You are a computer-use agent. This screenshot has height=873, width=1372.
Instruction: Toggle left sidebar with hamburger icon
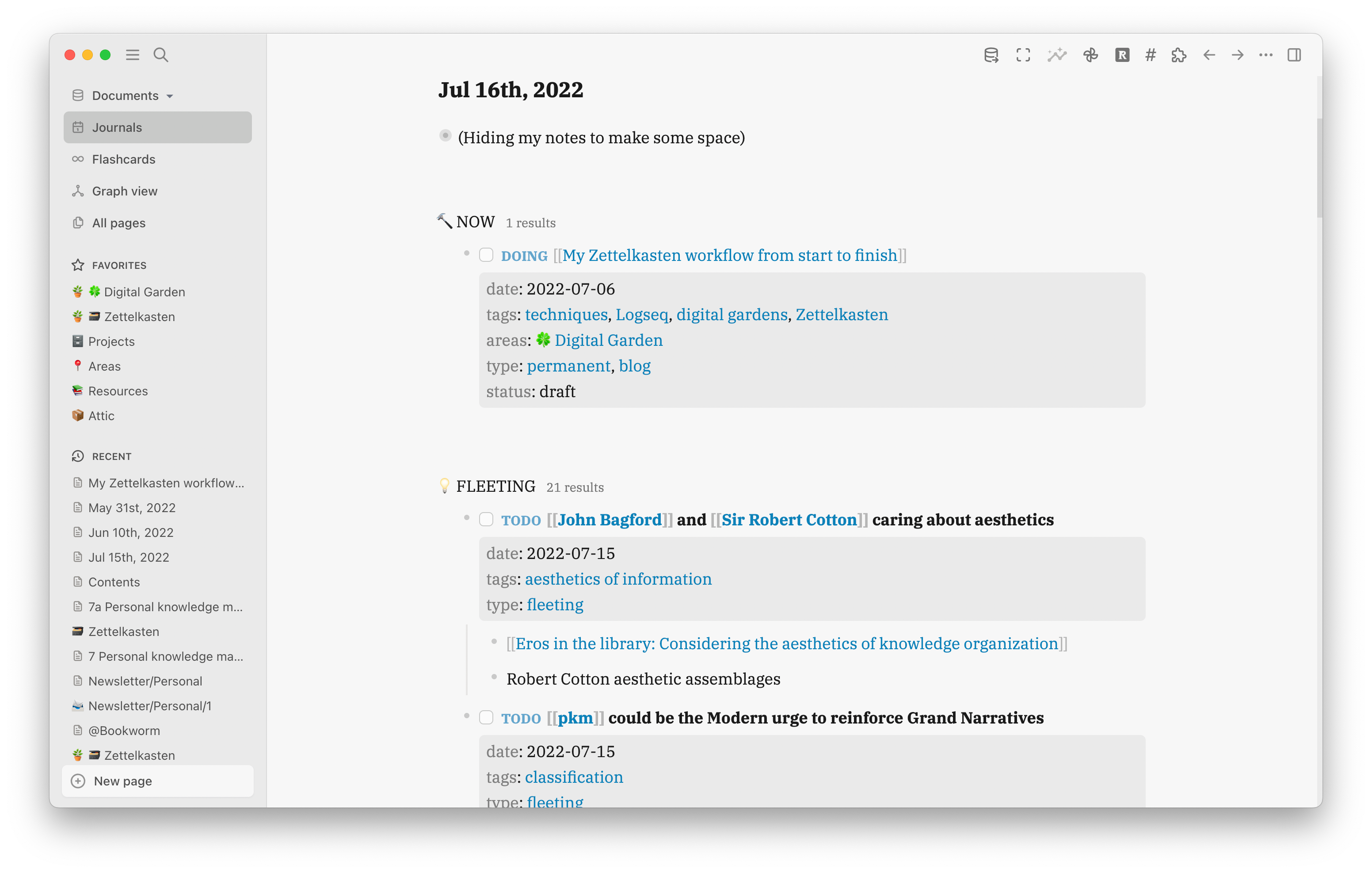tap(133, 55)
